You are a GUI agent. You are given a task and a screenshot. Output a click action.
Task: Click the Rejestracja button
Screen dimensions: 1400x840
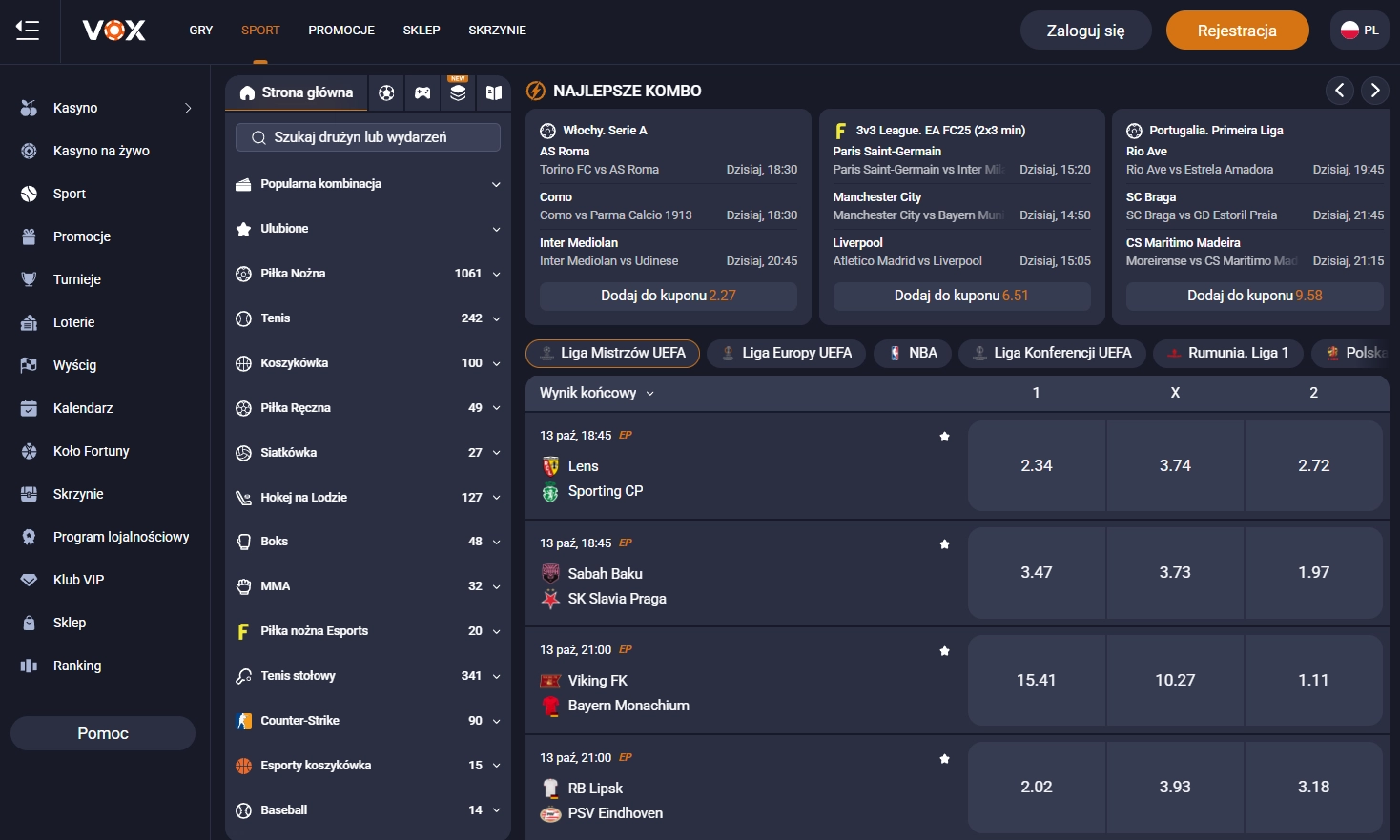tap(1237, 31)
